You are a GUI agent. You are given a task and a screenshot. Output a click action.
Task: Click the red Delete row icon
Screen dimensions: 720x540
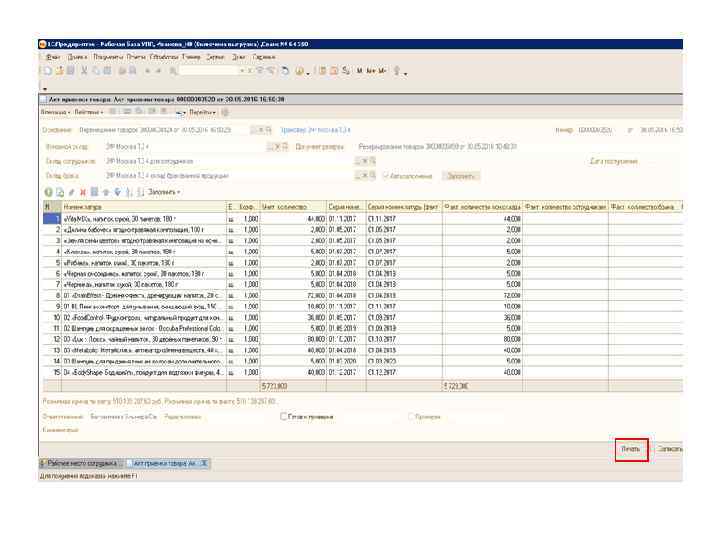pyautogui.click(x=83, y=192)
